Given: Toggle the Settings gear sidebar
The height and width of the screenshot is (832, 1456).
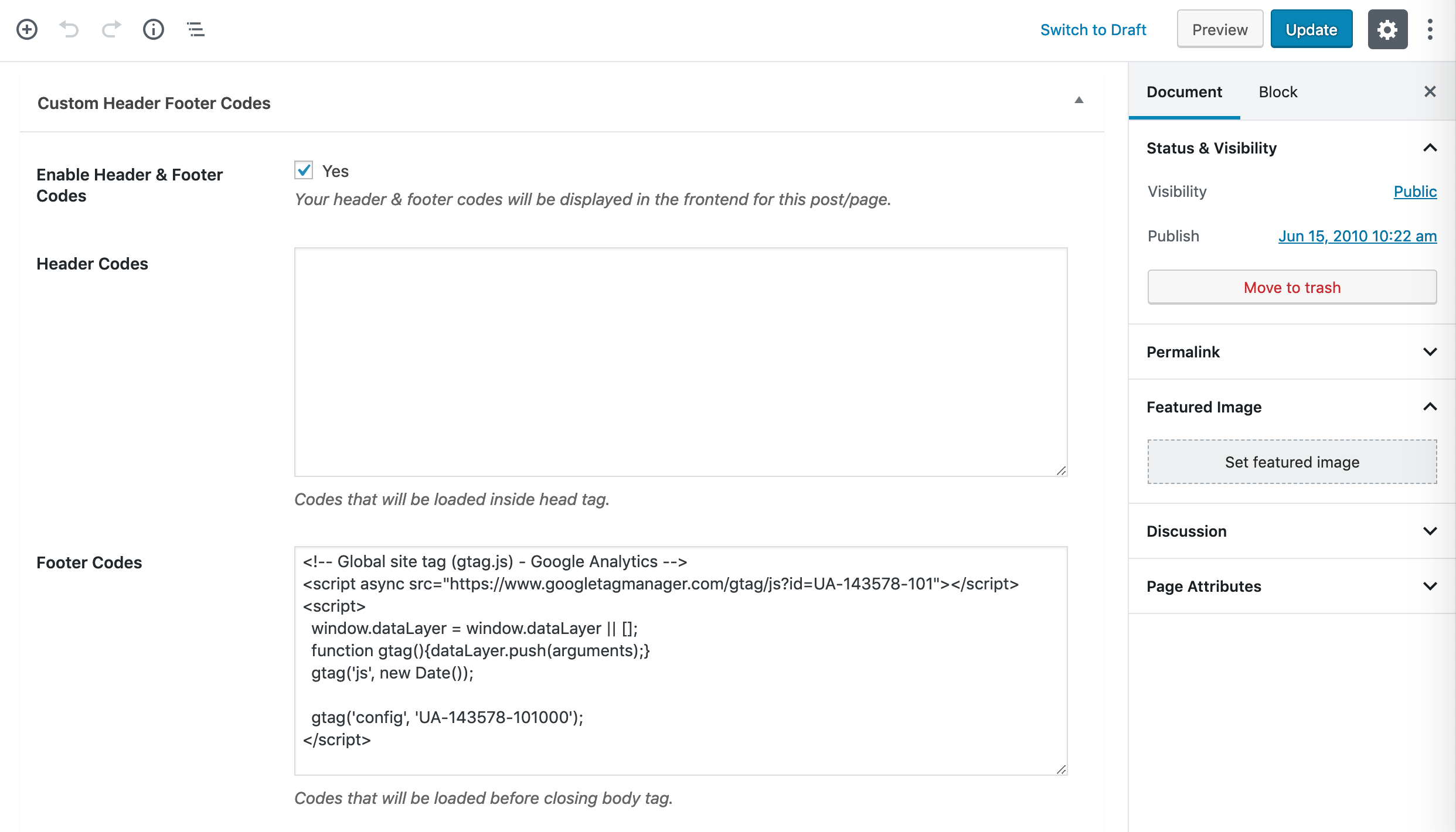Looking at the screenshot, I should coord(1387,29).
